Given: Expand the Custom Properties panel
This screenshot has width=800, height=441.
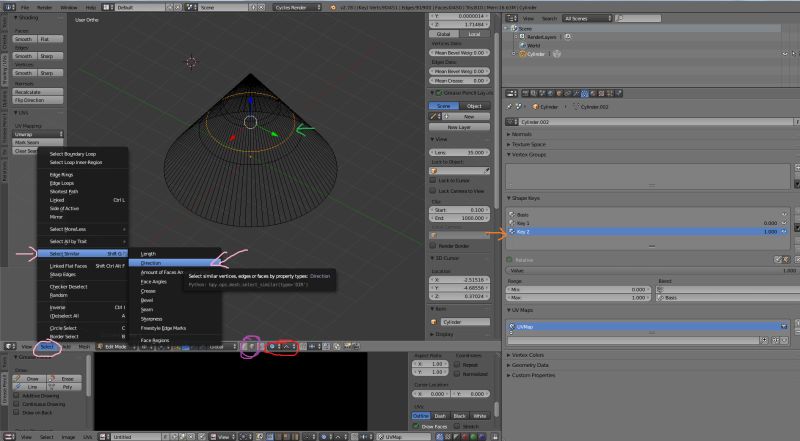Looking at the screenshot, I should (531, 375).
